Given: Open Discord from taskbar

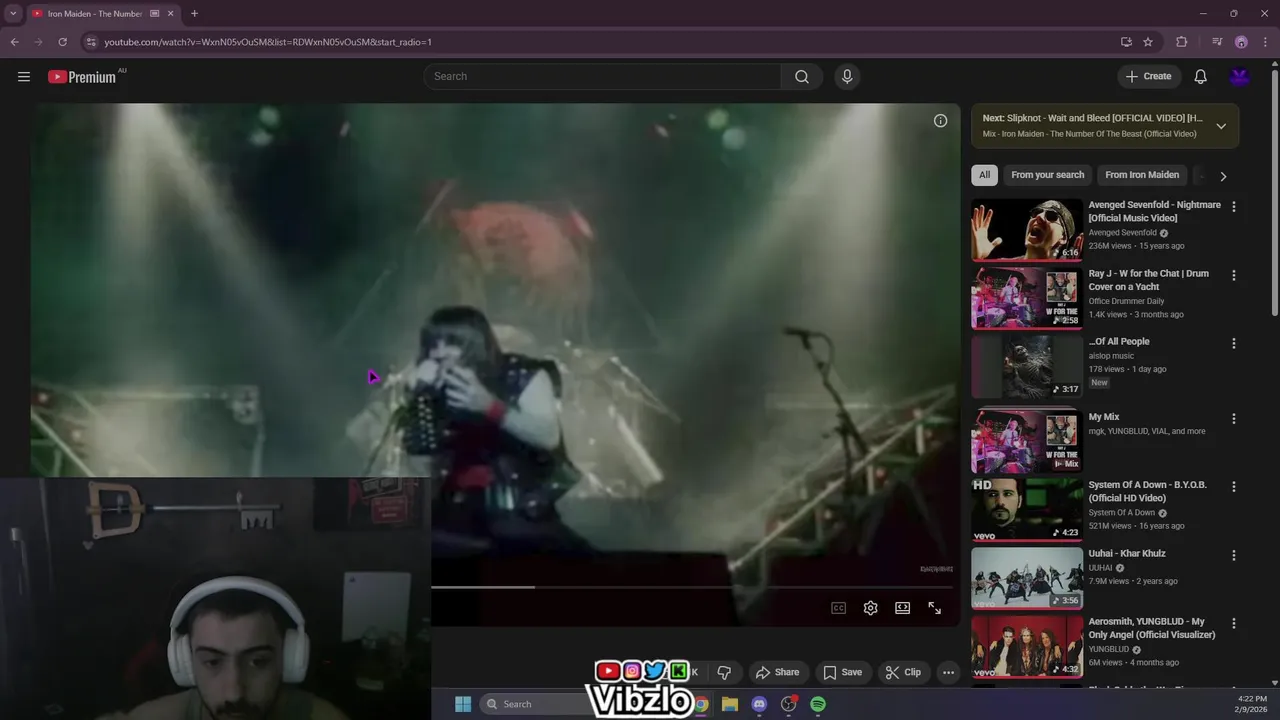Looking at the screenshot, I should click(x=759, y=704).
